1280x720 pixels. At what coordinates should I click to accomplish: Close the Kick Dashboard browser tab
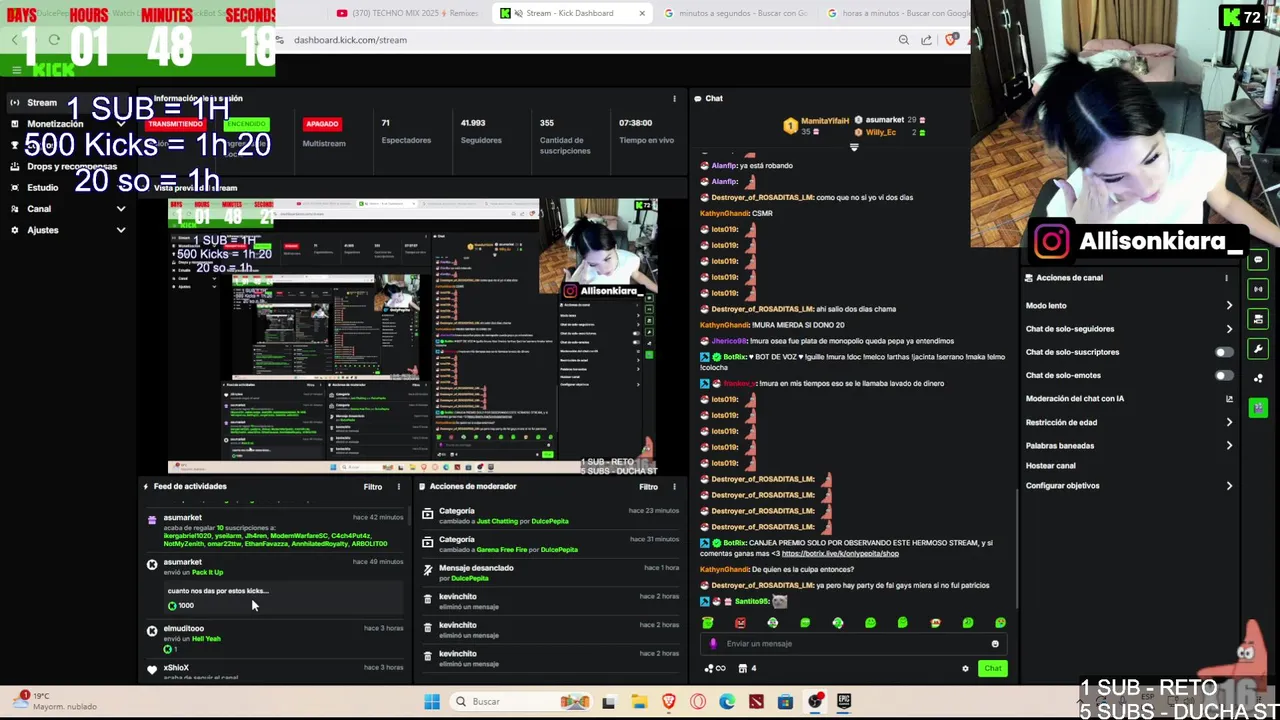click(642, 13)
